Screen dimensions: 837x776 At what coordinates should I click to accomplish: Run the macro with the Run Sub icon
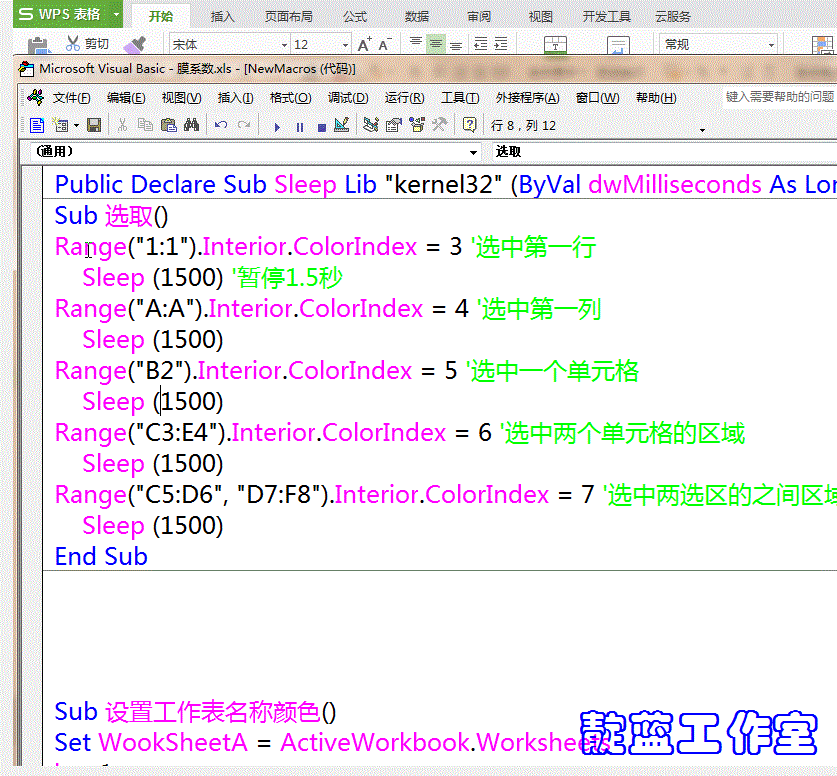click(277, 124)
